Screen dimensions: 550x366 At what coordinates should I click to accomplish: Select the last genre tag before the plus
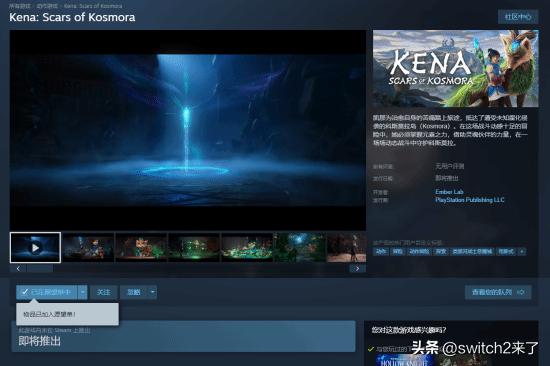[x=506, y=251]
